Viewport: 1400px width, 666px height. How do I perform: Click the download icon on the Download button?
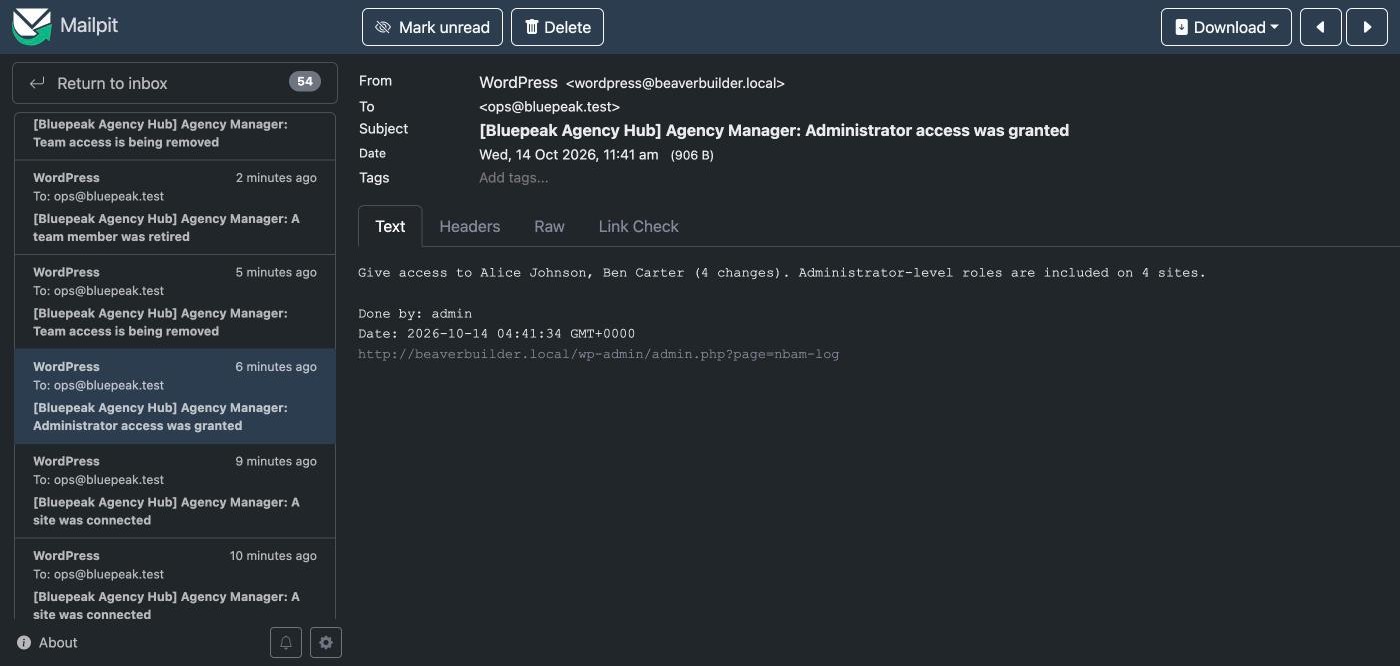(x=1182, y=27)
